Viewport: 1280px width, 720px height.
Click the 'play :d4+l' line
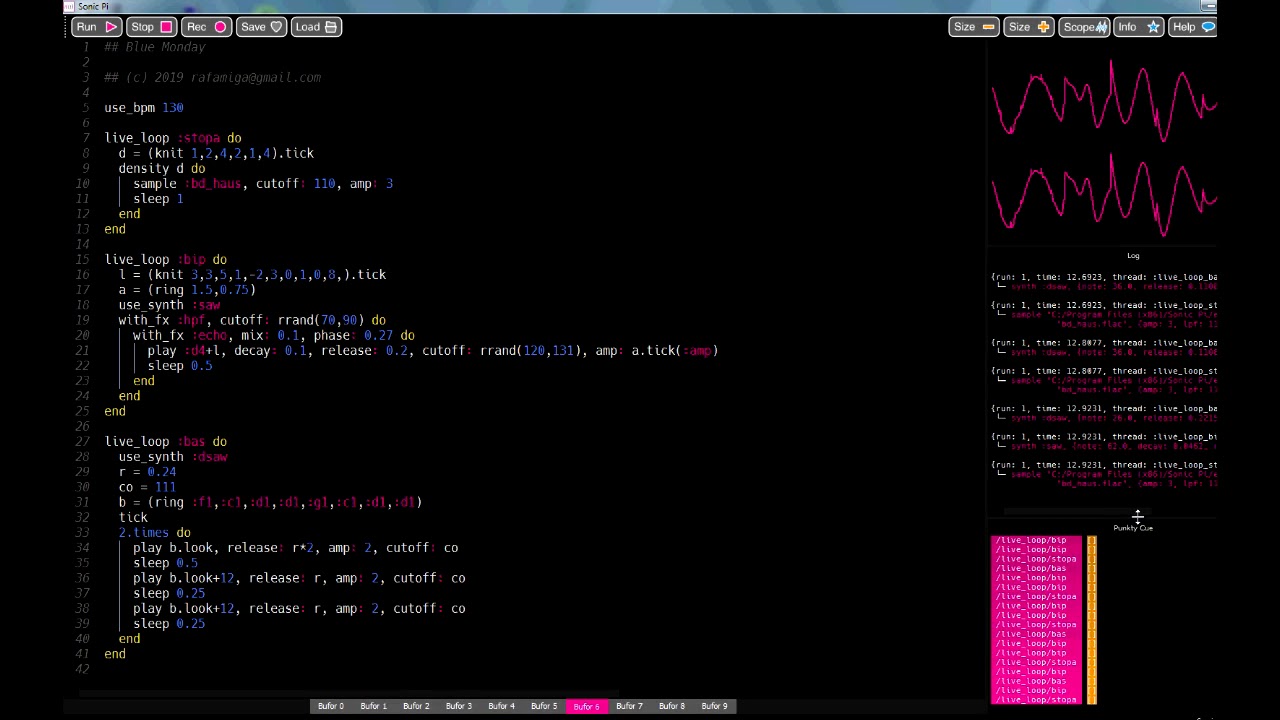pos(433,351)
